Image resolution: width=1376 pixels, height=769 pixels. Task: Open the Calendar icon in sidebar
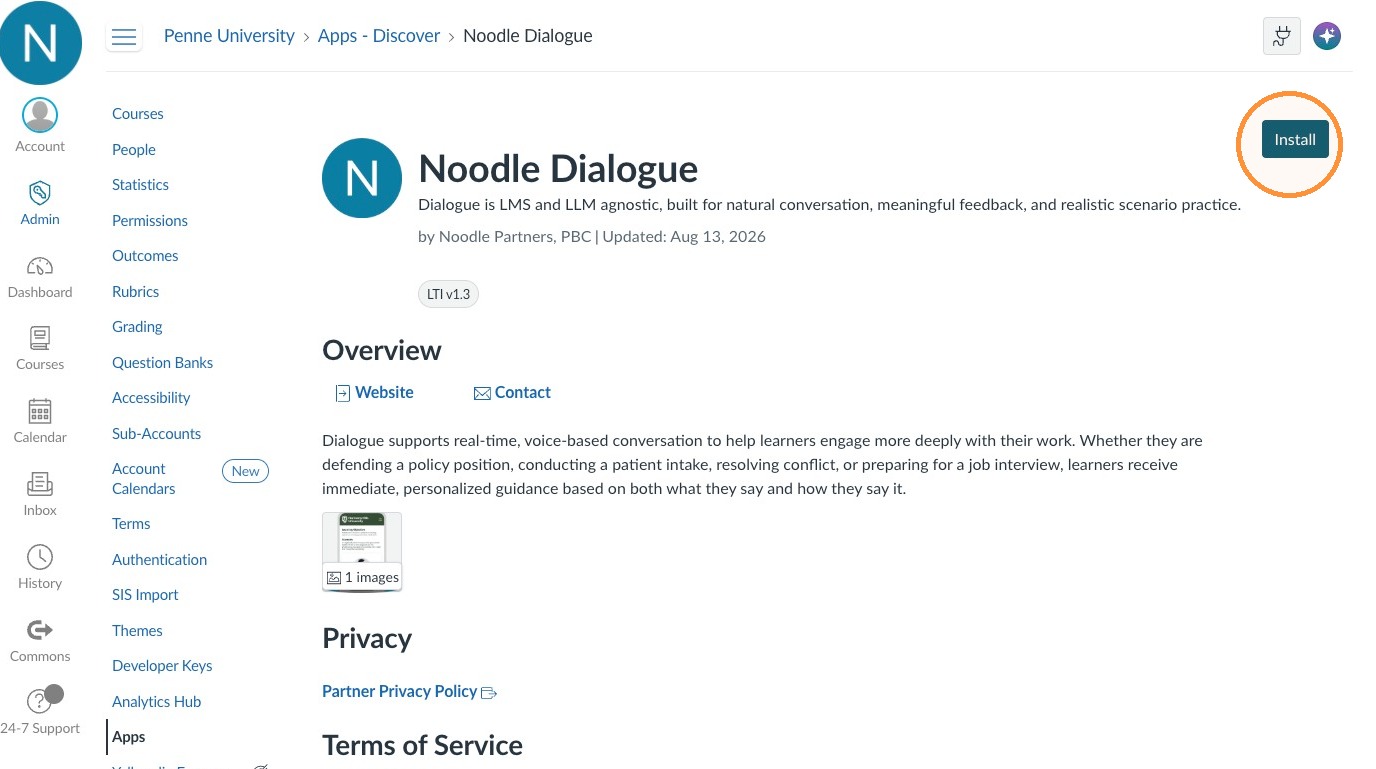point(40,411)
